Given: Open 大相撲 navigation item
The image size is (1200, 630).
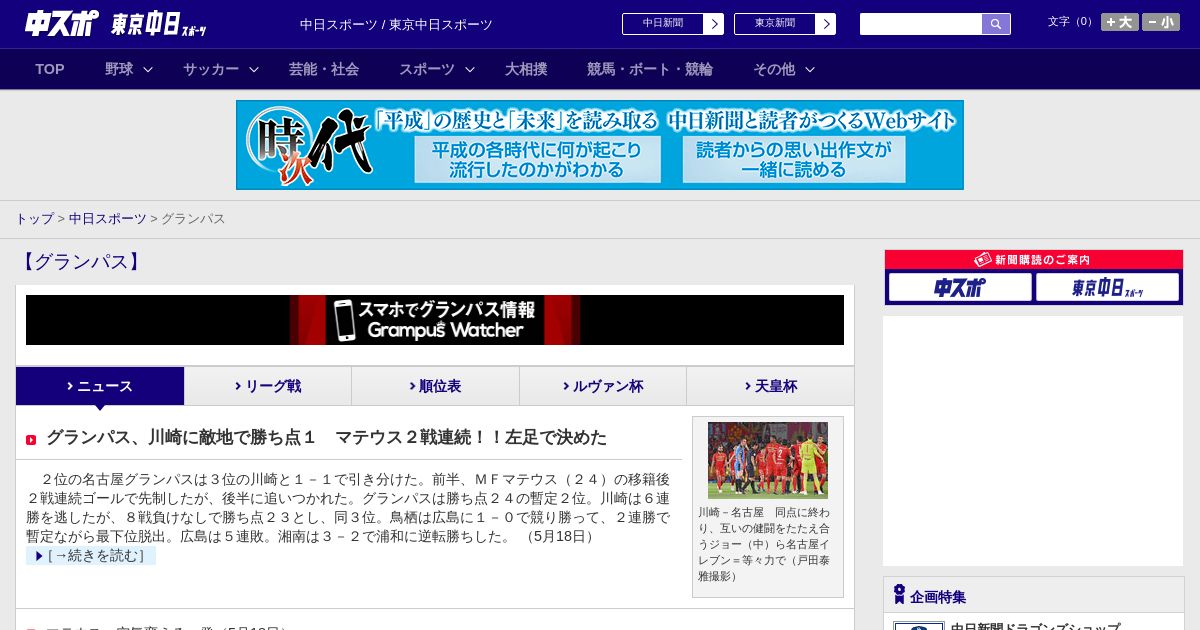Looking at the screenshot, I should click(x=526, y=69).
